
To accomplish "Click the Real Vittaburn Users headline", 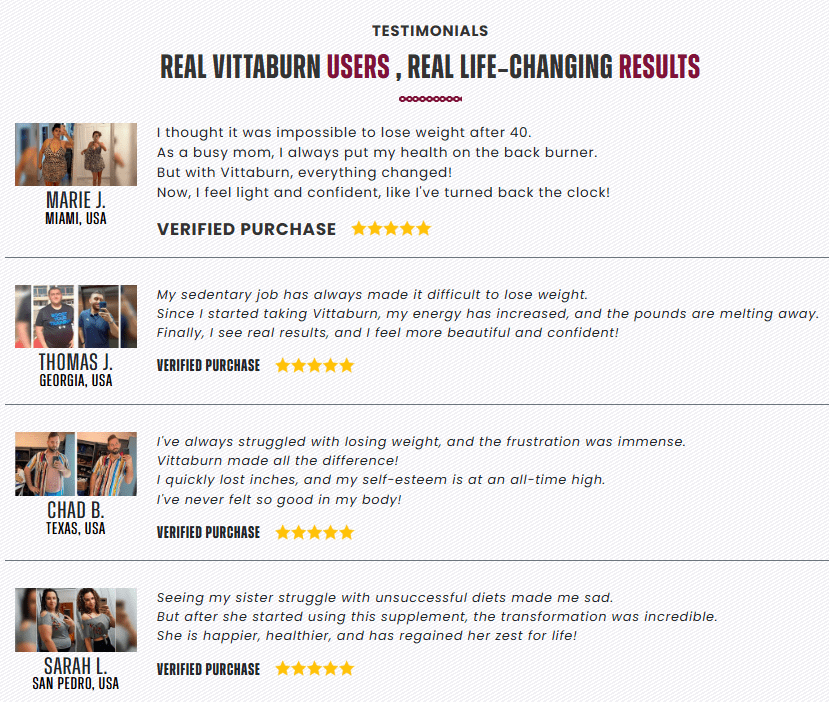I will 430,67.
